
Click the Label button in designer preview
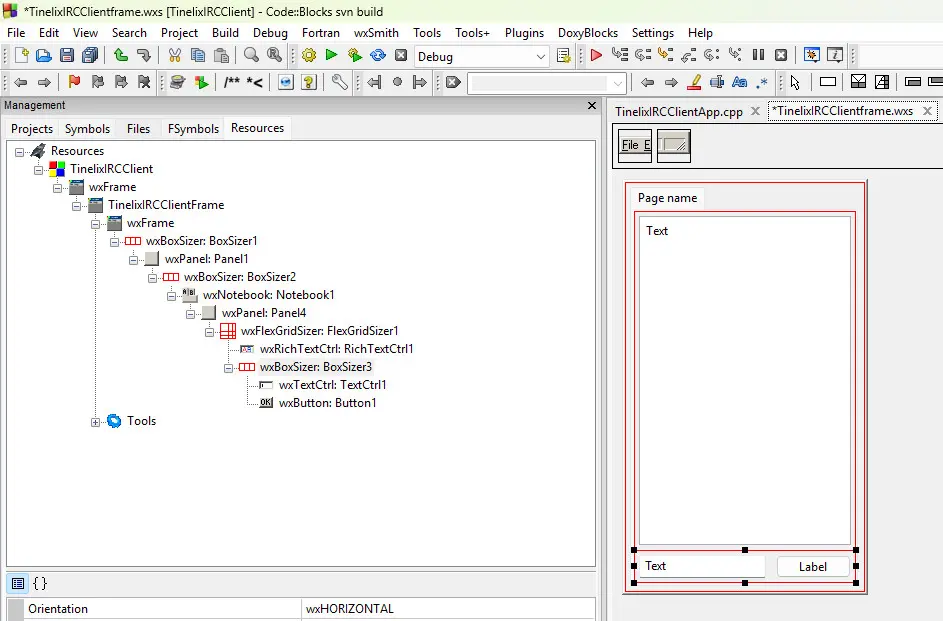812,567
